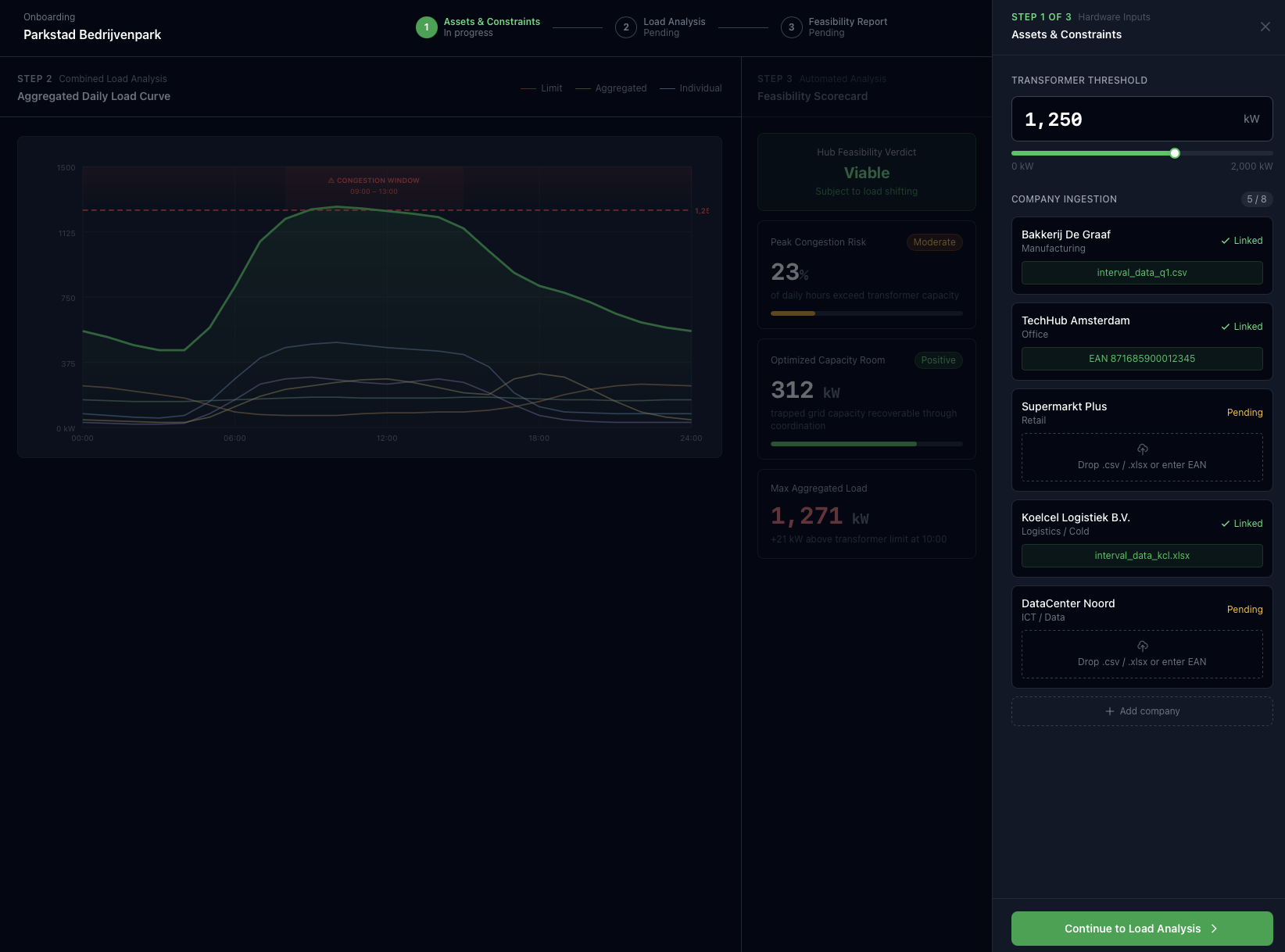Click step 3 circle Feasibility Report
The image size is (1285, 952).
click(x=791, y=27)
